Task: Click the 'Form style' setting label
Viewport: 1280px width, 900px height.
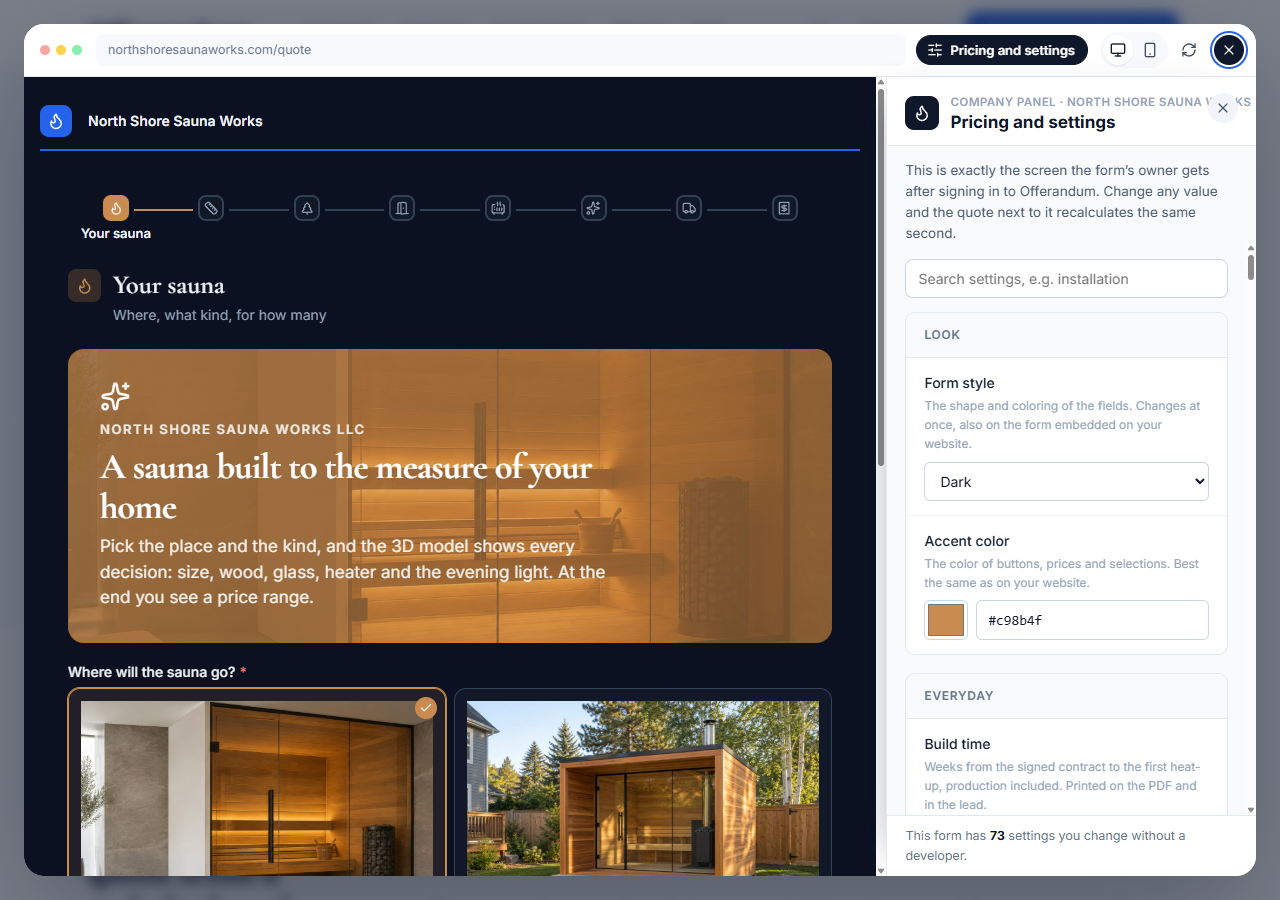Action: coord(959,383)
